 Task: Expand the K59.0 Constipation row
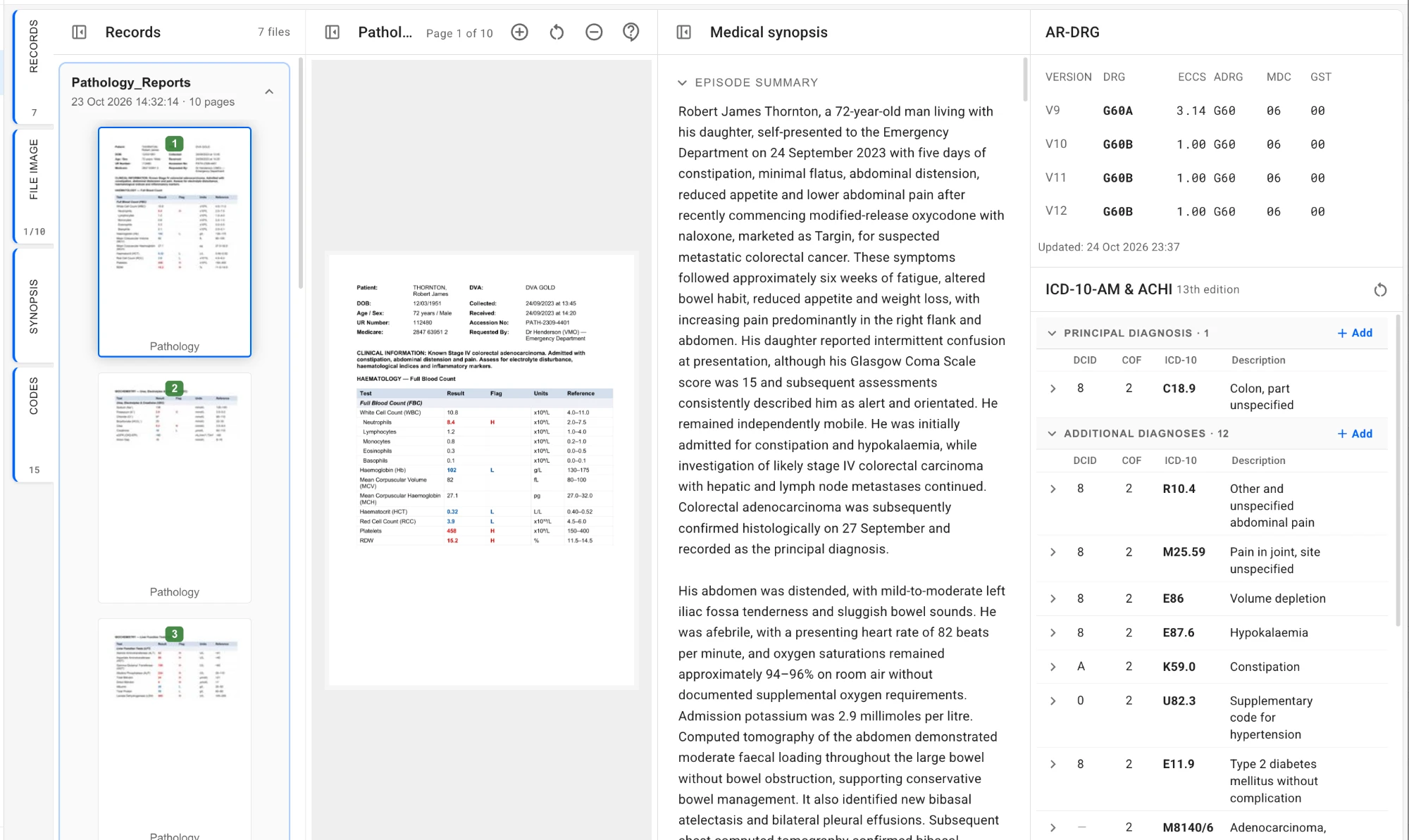click(x=1053, y=667)
